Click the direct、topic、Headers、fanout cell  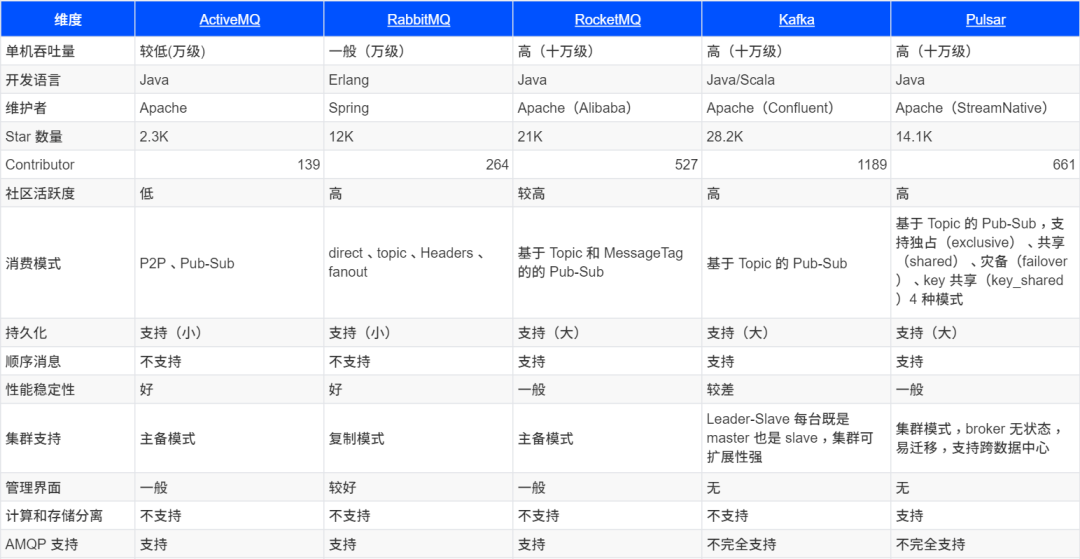pos(418,263)
